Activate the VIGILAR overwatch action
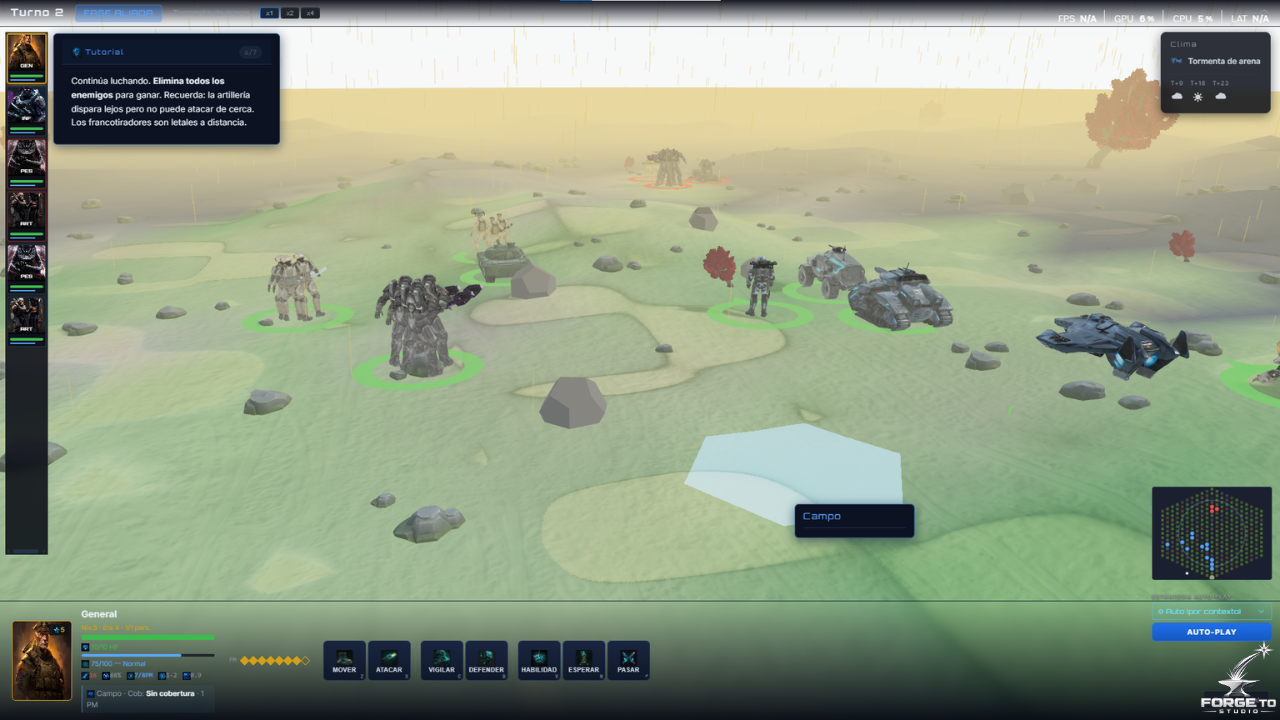The image size is (1280, 720). [x=442, y=660]
